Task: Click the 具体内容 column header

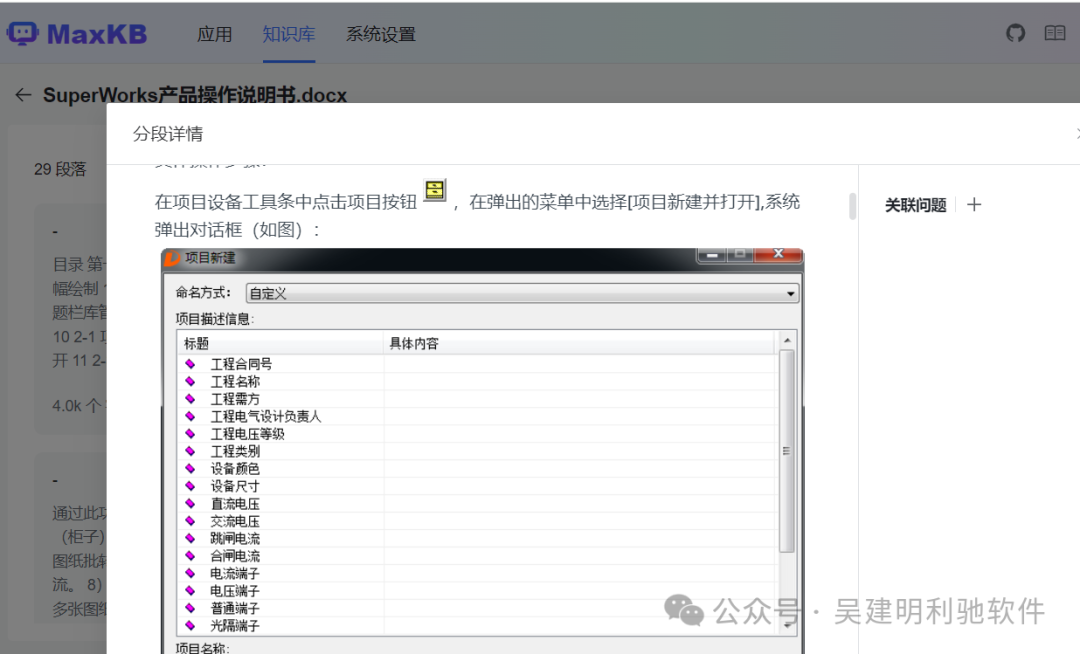Action: point(580,343)
